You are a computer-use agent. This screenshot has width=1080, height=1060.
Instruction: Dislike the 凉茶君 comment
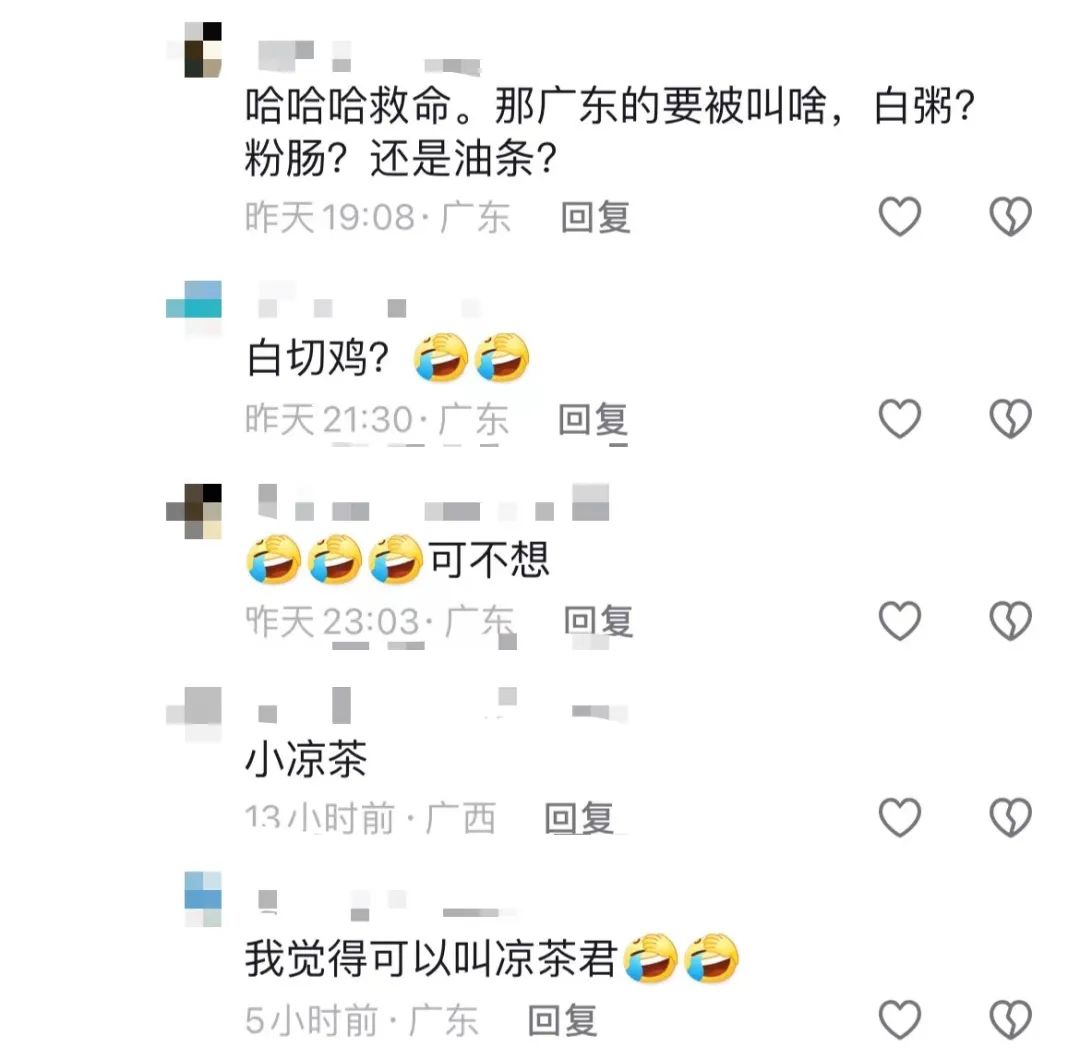(1010, 1019)
